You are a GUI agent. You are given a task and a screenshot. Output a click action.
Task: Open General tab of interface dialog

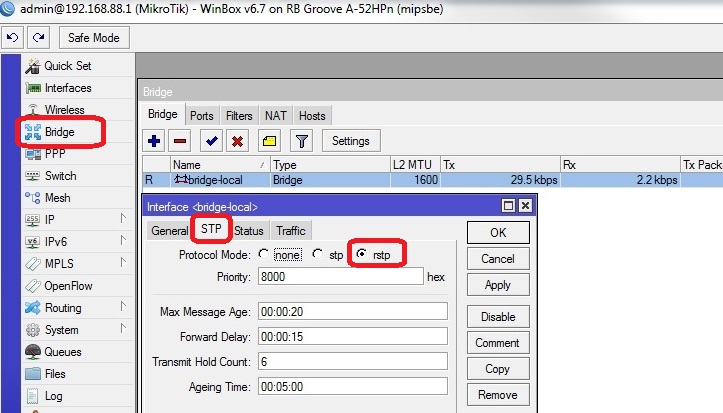click(170, 230)
